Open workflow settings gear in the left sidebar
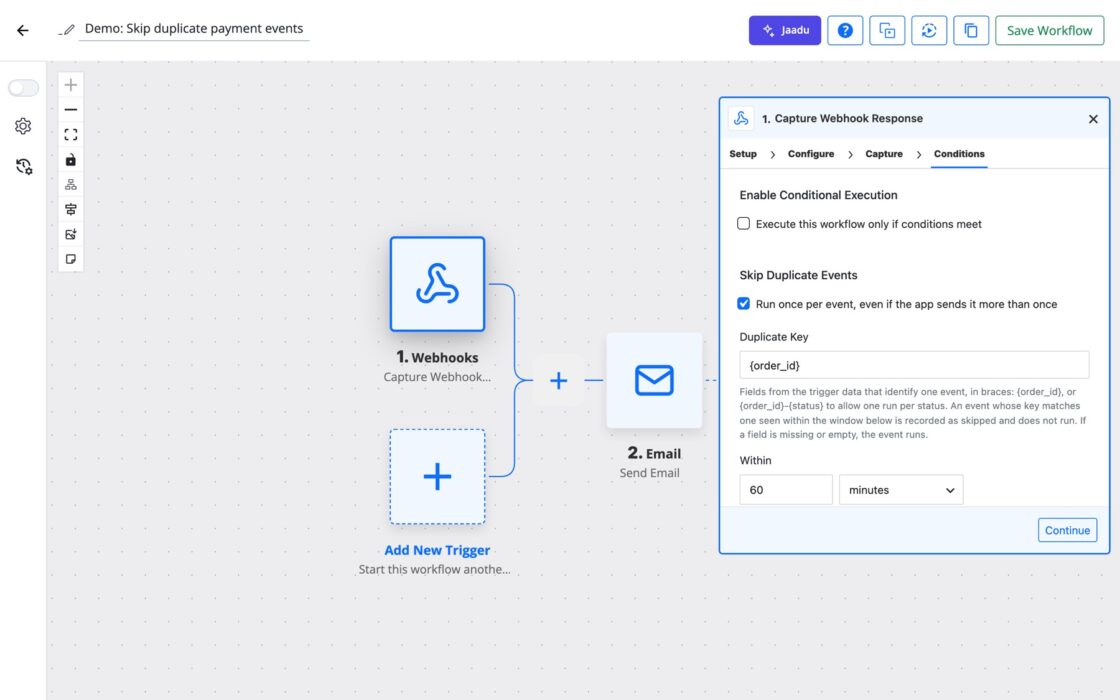 (x=23, y=126)
